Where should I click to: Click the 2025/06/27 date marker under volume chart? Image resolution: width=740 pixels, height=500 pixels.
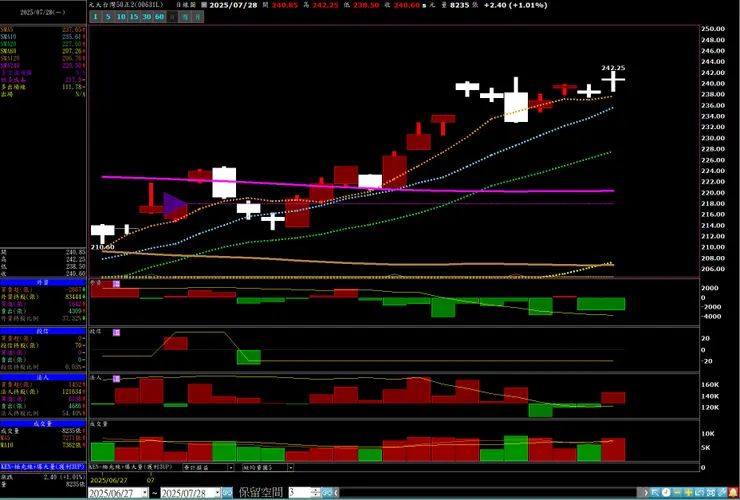[109, 480]
